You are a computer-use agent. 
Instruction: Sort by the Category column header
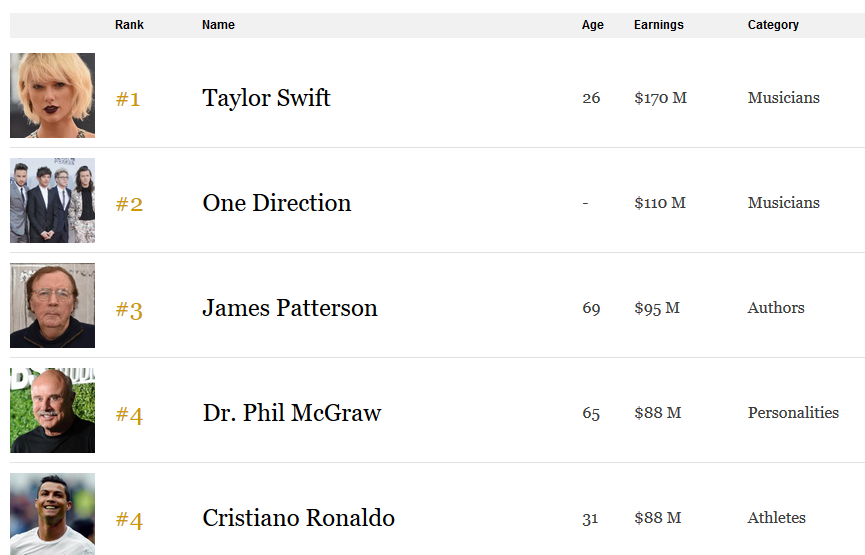pyautogui.click(x=773, y=25)
